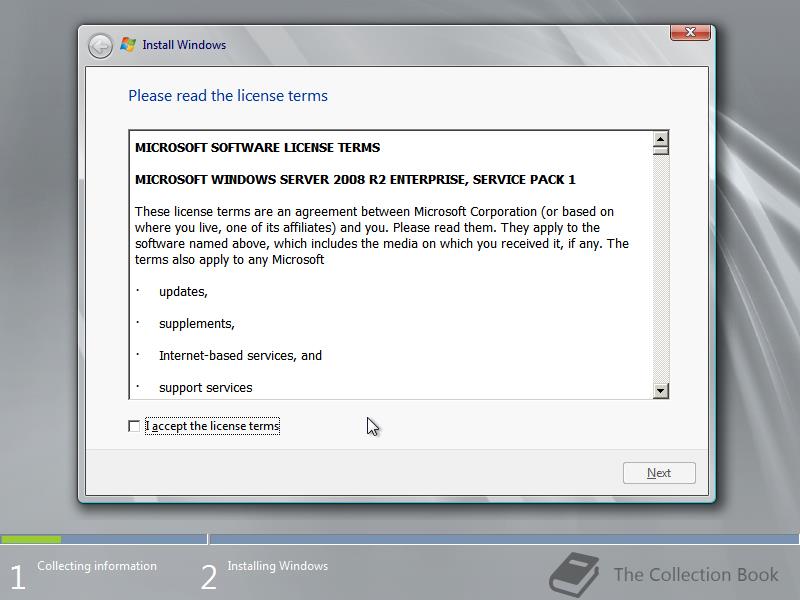Click the 'Internet-based services, and' bullet

[x=240, y=356]
